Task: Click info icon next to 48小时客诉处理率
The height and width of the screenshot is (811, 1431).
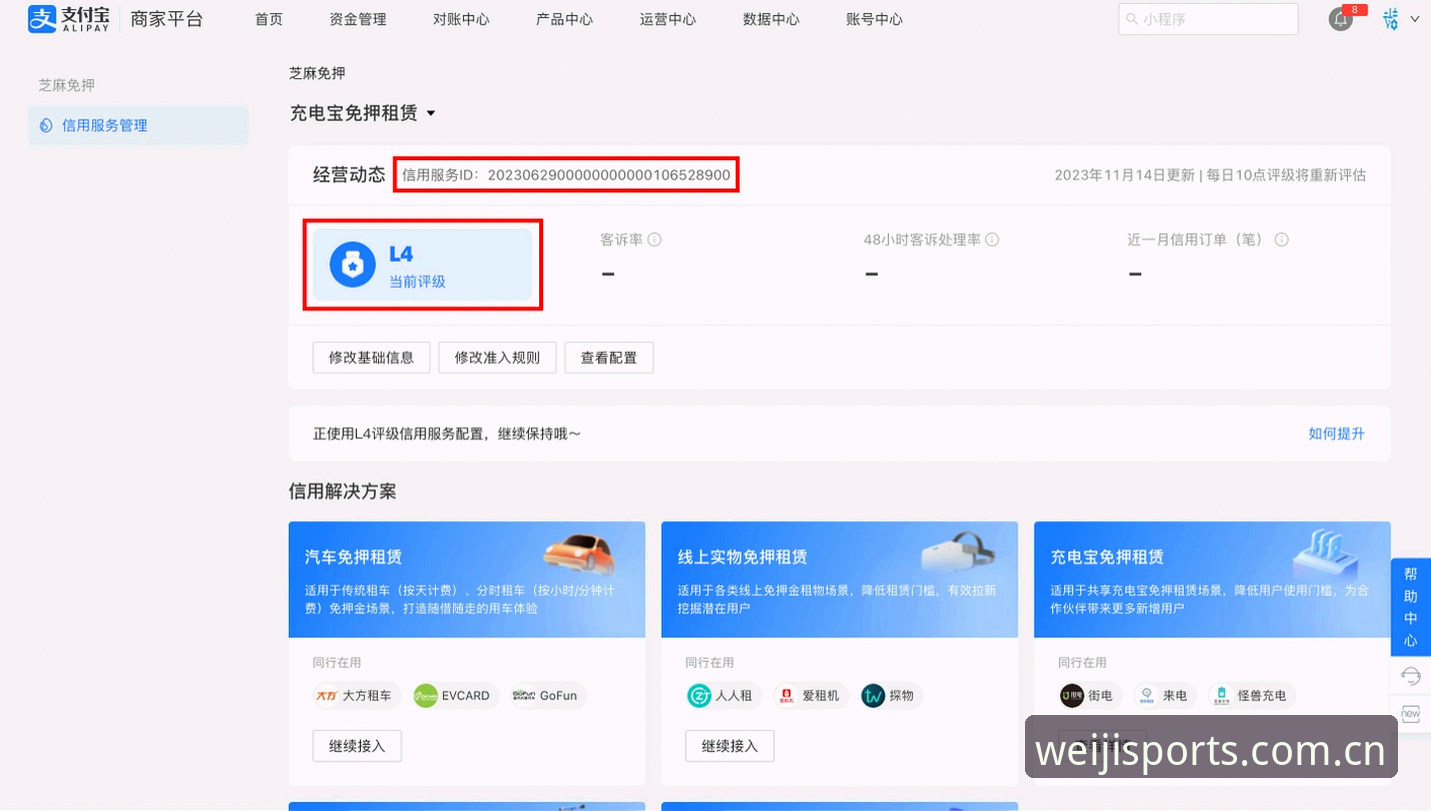Action: coord(992,240)
